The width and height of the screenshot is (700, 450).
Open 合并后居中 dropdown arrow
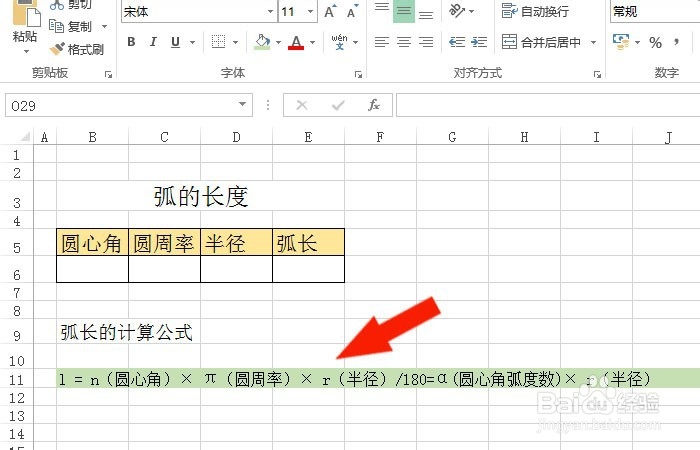tap(593, 42)
